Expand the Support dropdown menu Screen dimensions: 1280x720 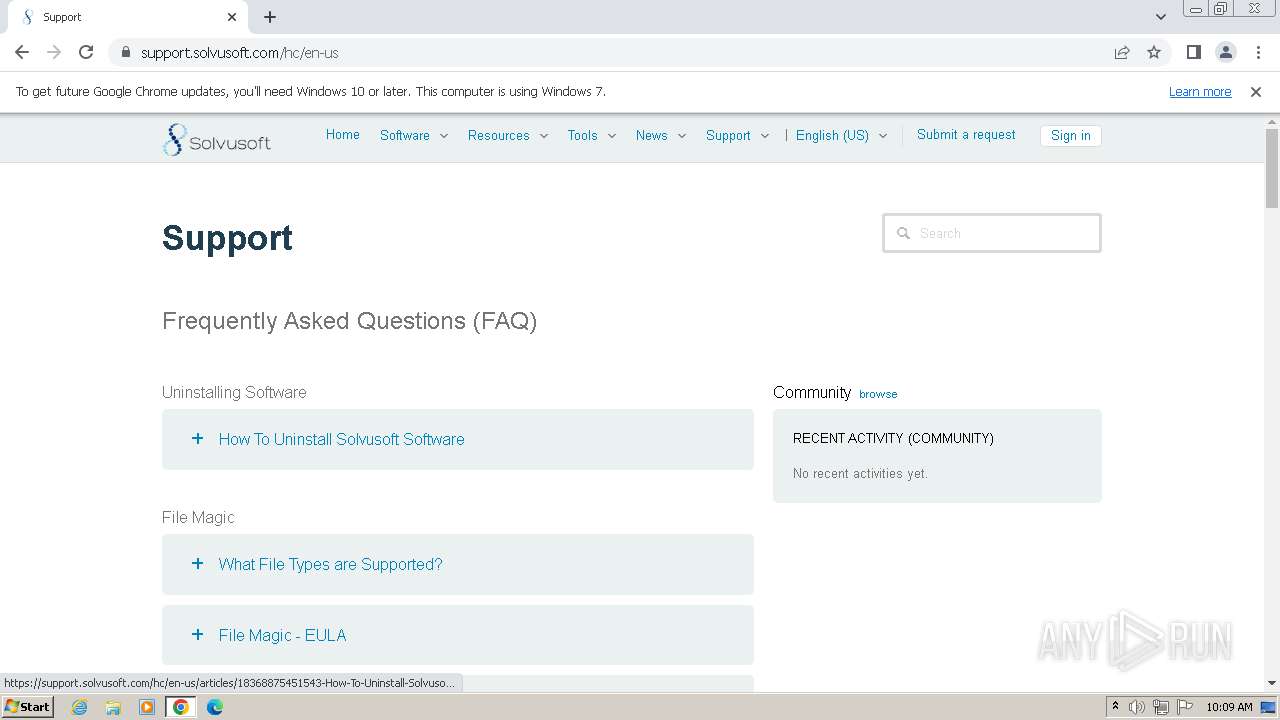point(738,135)
